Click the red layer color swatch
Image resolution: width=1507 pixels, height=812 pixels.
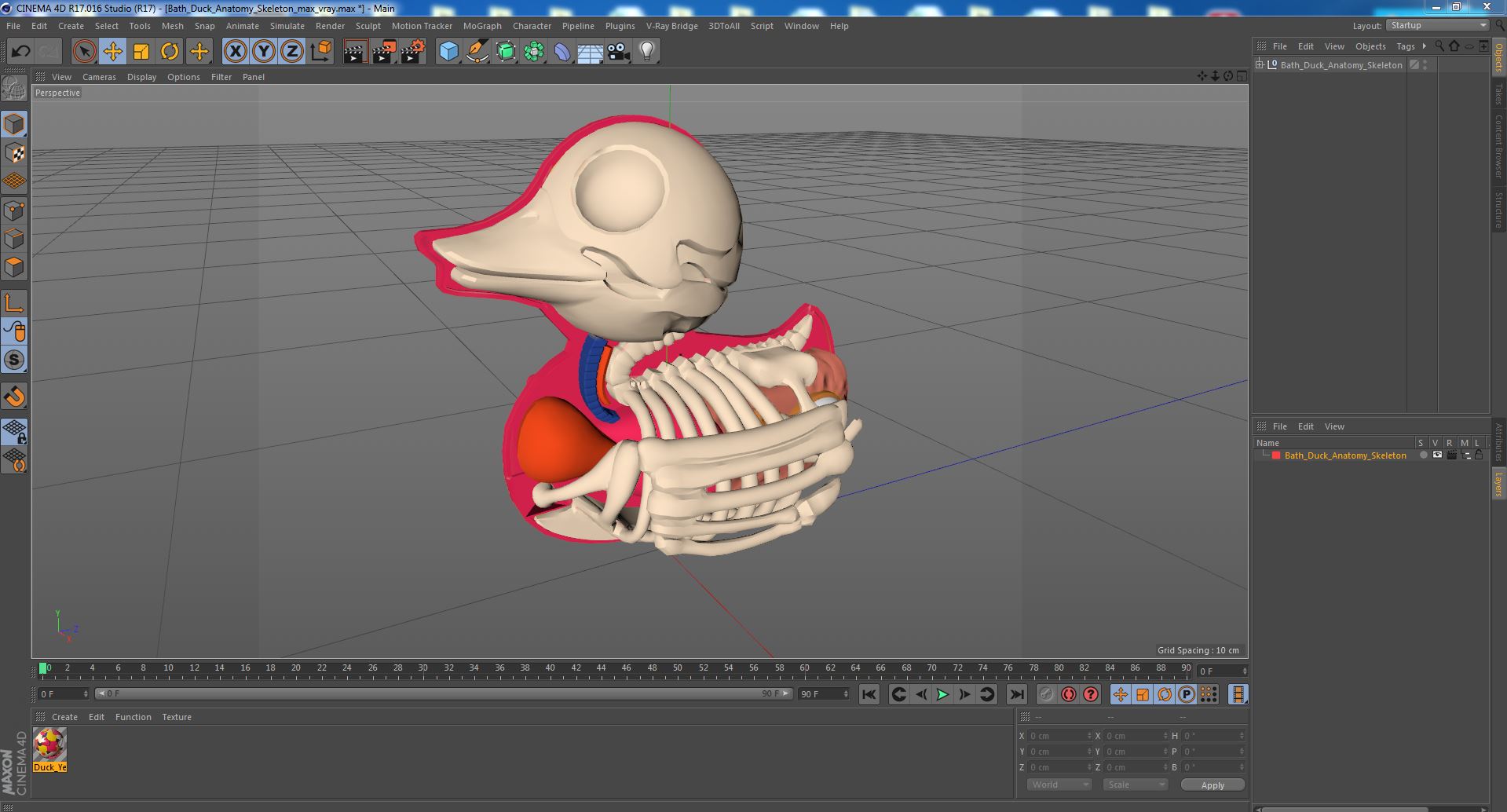coord(1276,455)
